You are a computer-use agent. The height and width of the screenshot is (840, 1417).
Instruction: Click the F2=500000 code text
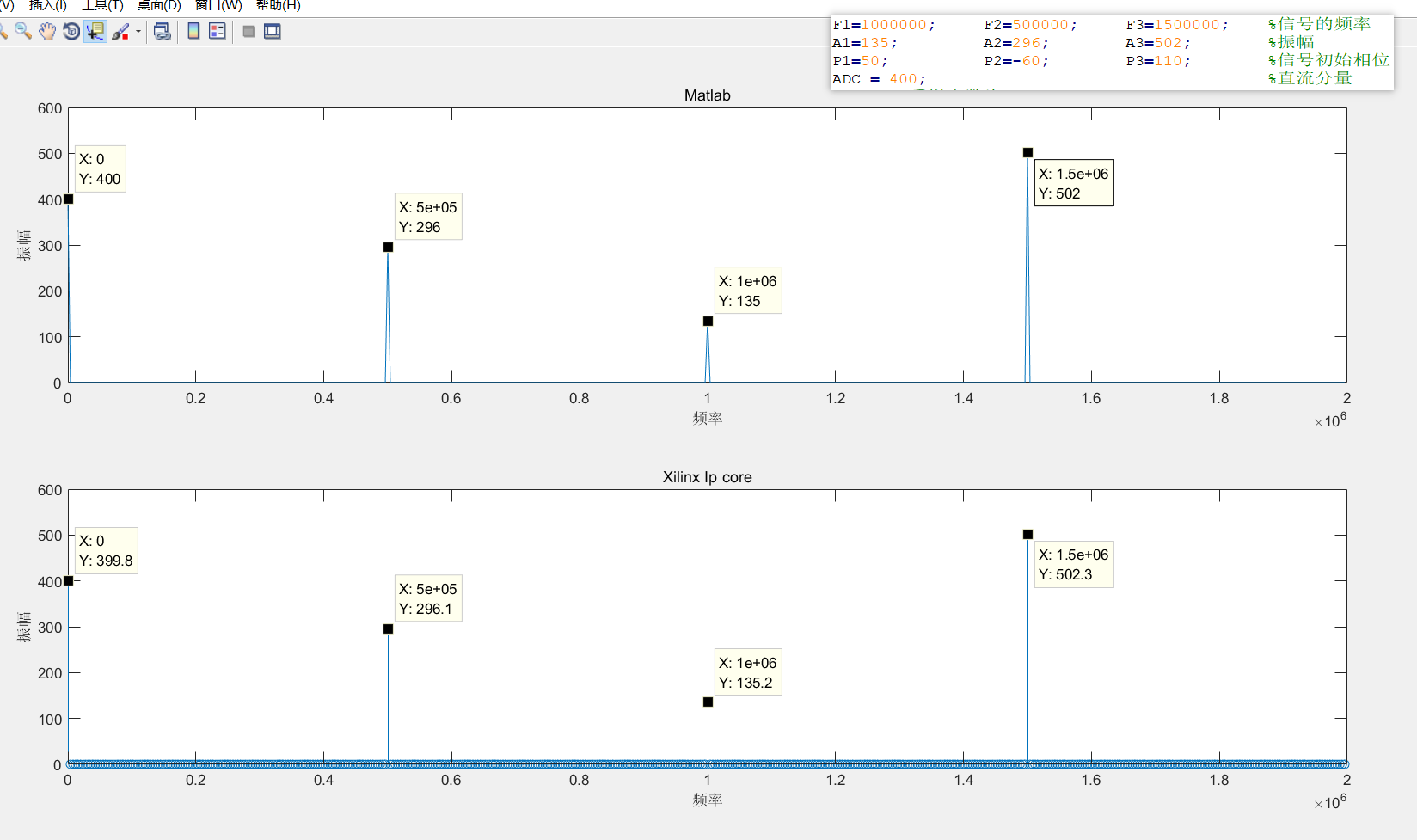pyautogui.click(x=1030, y=25)
